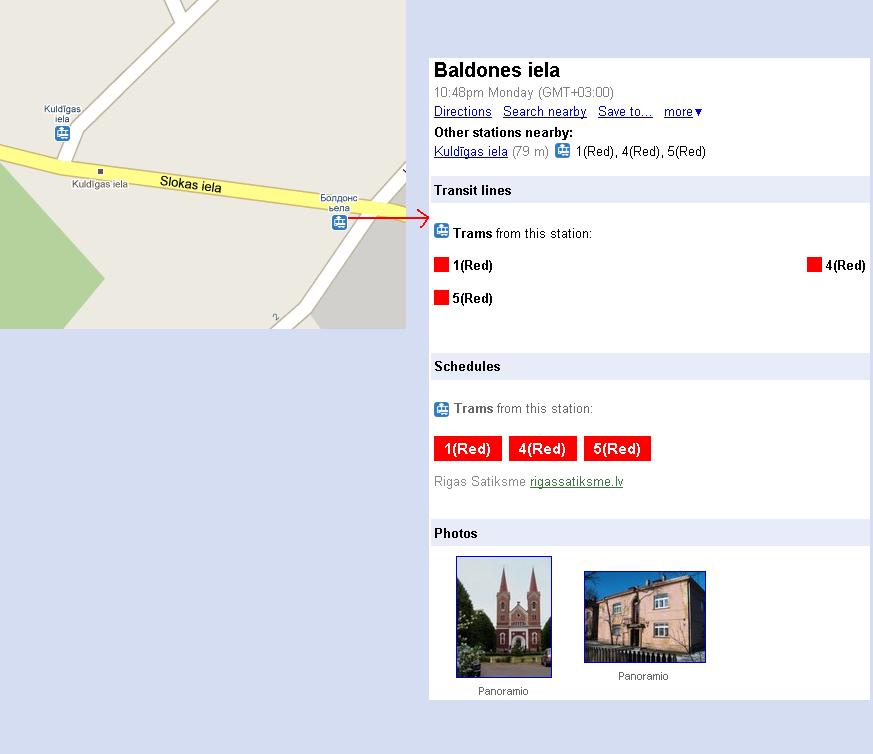Image resolution: width=873 pixels, height=754 pixels.
Task: Open the 5(Red) tram schedule button
Action: 617,448
